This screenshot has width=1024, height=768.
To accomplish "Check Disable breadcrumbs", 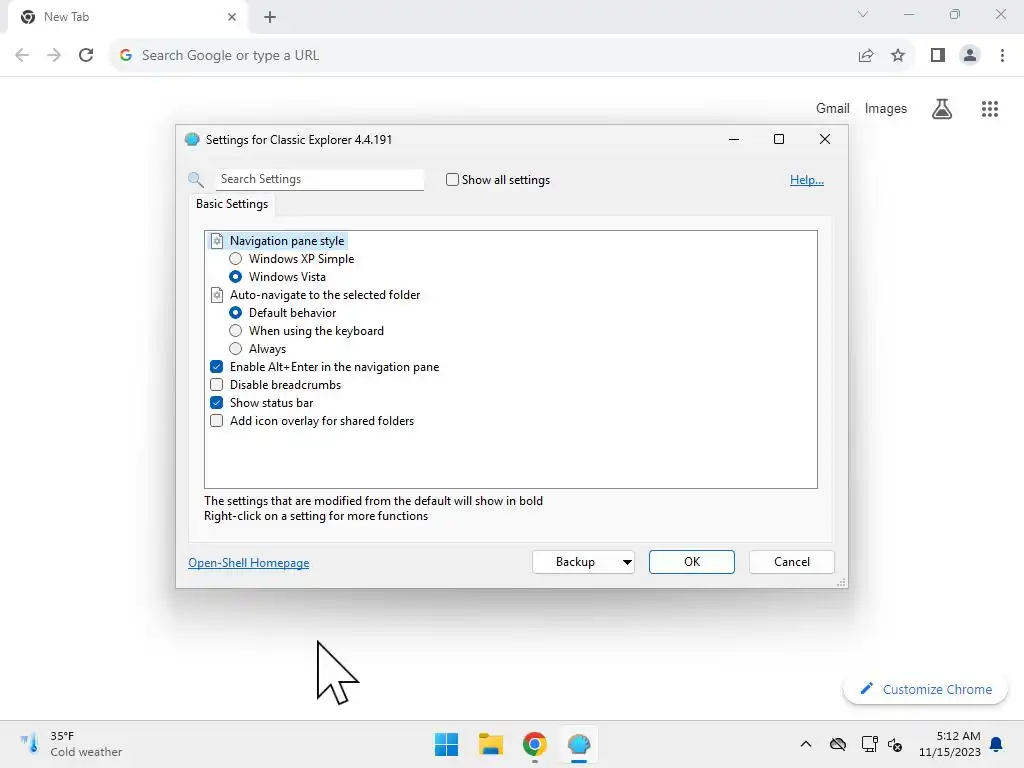I will [217, 385].
